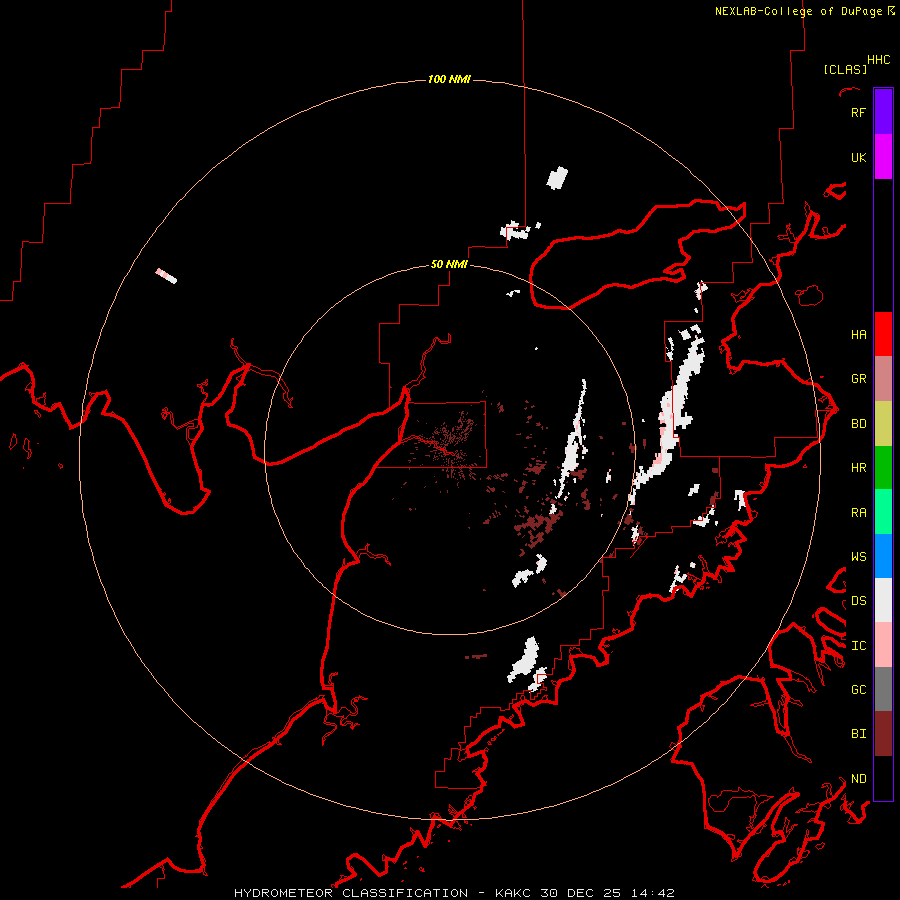The height and width of the screenshot is (900, 900).
Task: Click the UK legend label
Action: click(858, 157)
